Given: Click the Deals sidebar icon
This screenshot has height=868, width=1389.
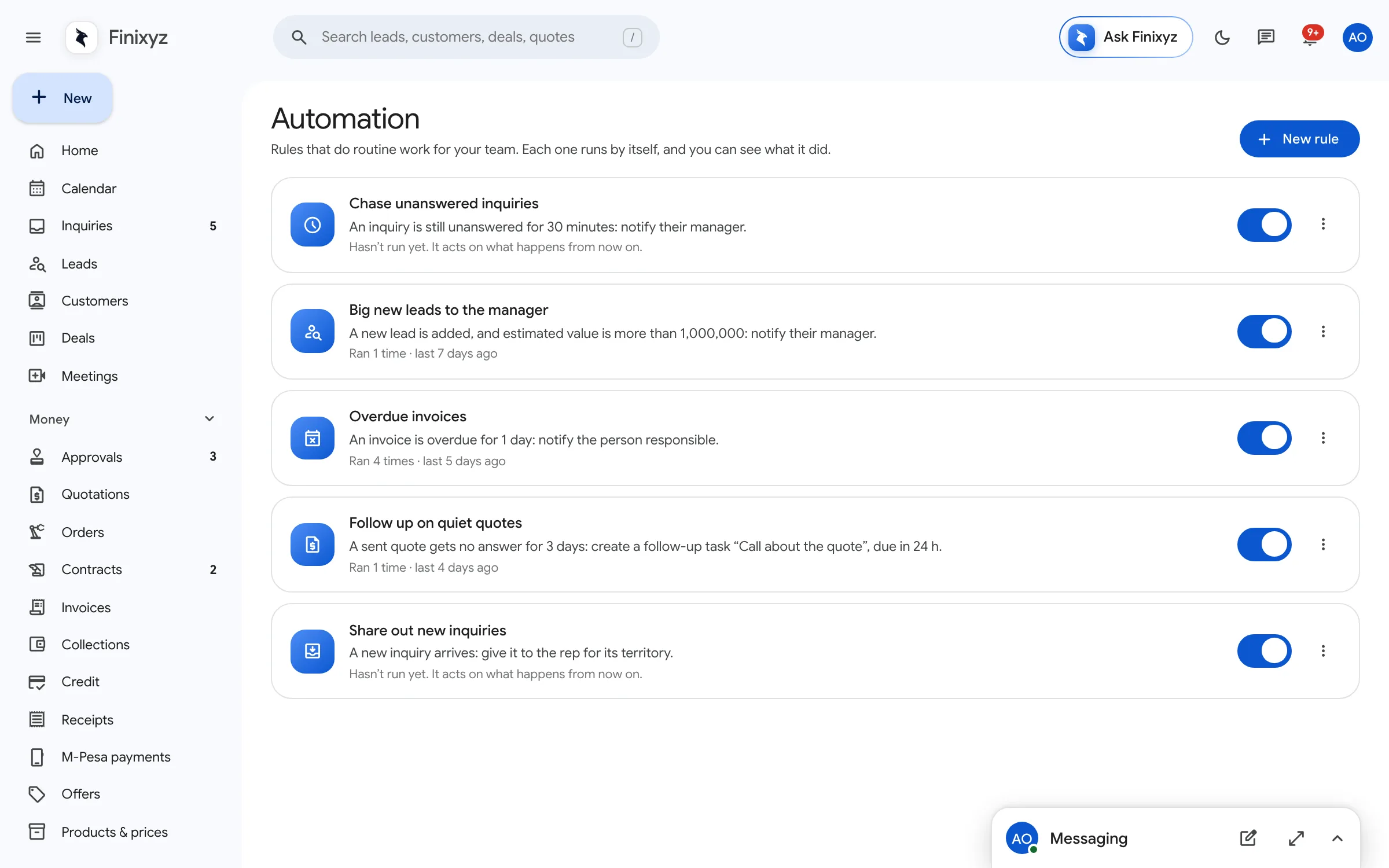Looking at the screenshot, I should 37,338.
